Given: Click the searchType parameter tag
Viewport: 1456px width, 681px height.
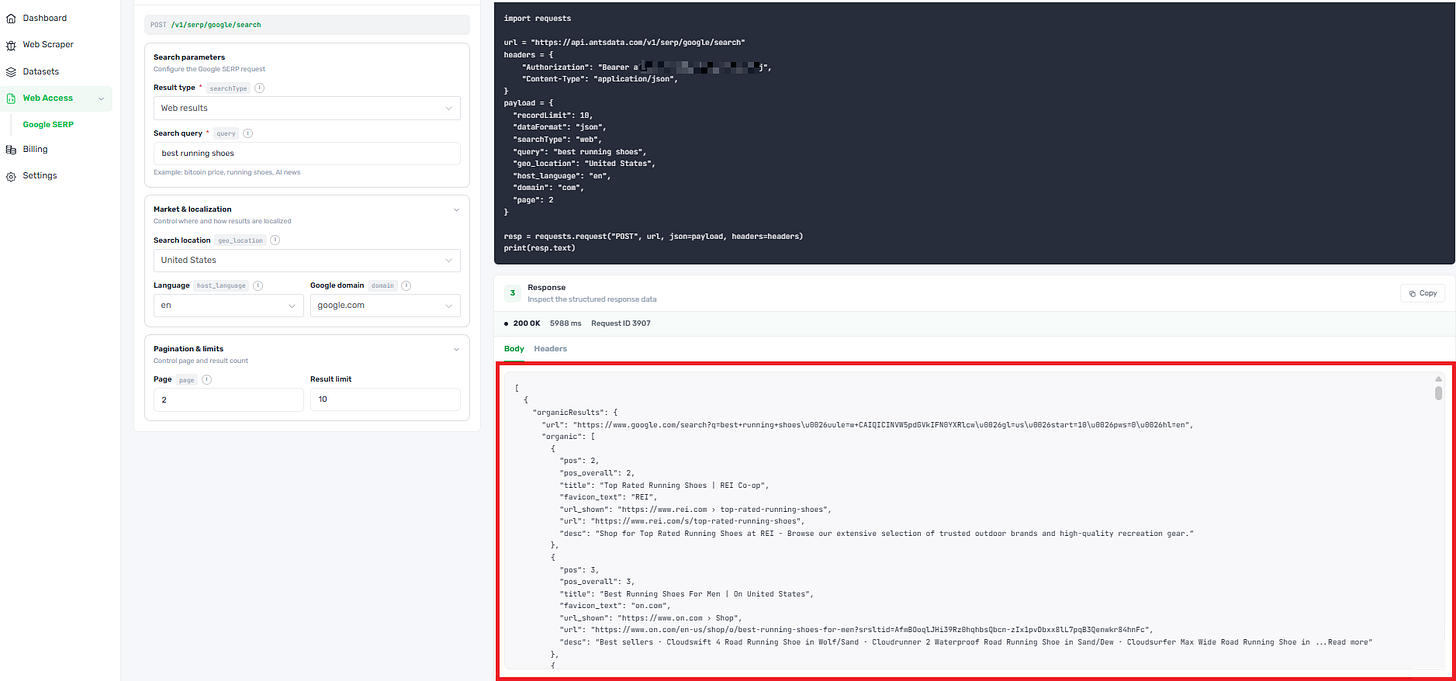Looking at the screenshot, I should [x=228, y=88].
